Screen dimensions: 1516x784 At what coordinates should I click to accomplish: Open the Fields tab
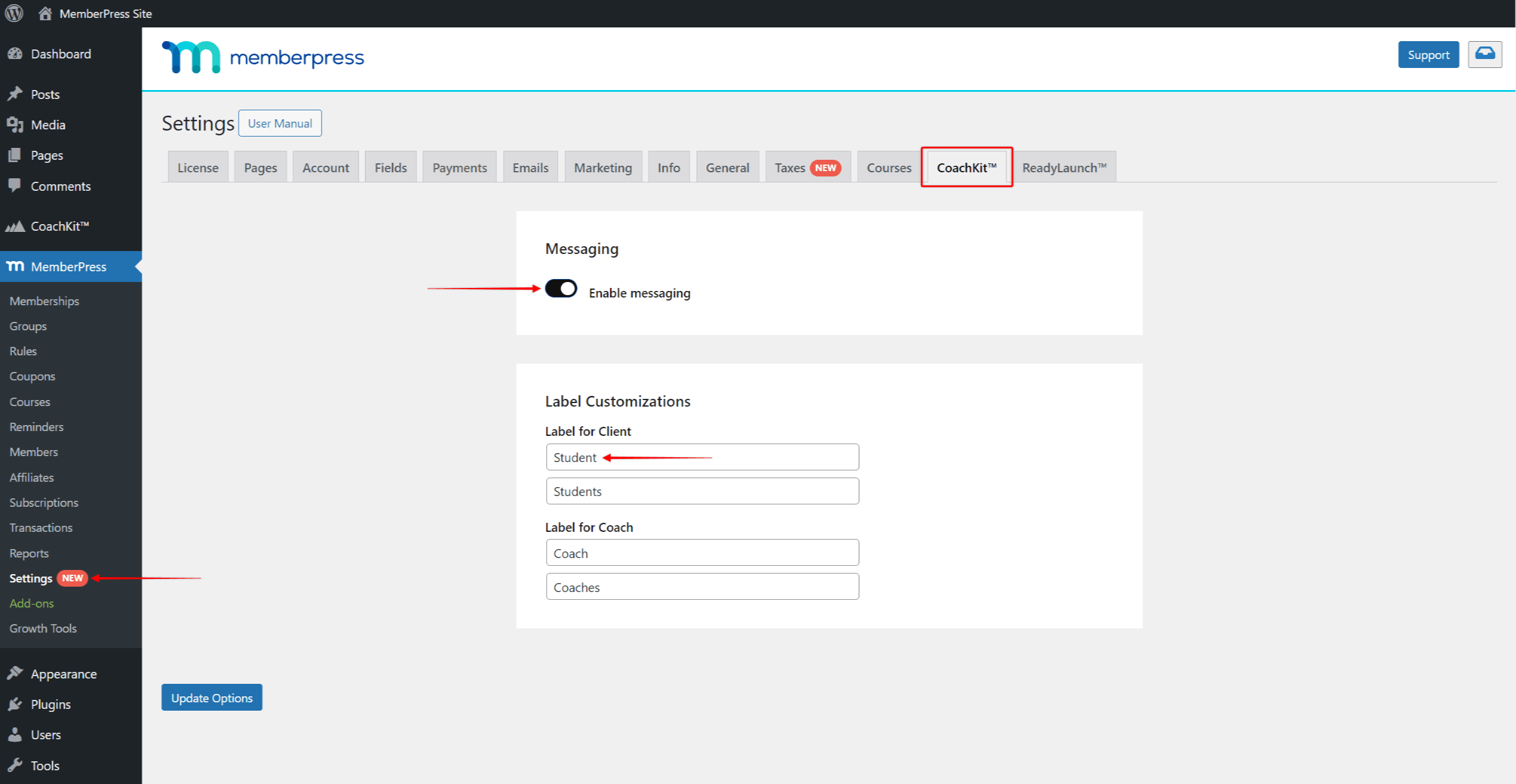(391, 168)
